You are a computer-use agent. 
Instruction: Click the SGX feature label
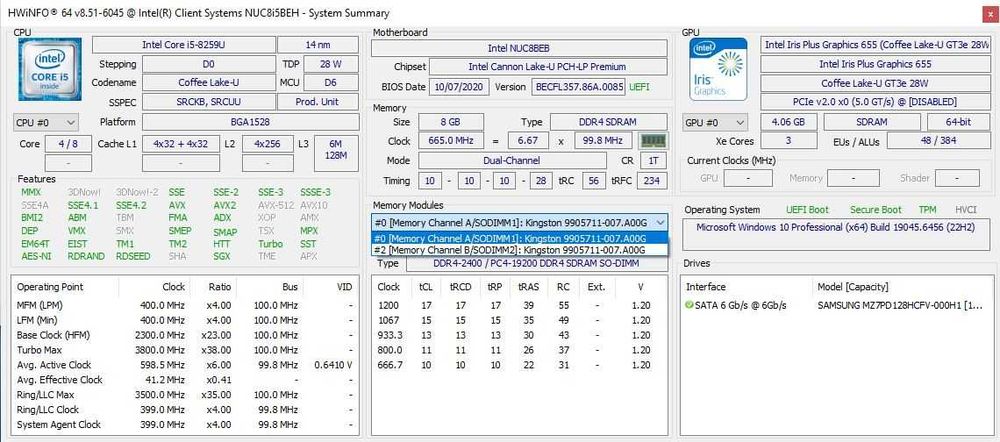221,256
